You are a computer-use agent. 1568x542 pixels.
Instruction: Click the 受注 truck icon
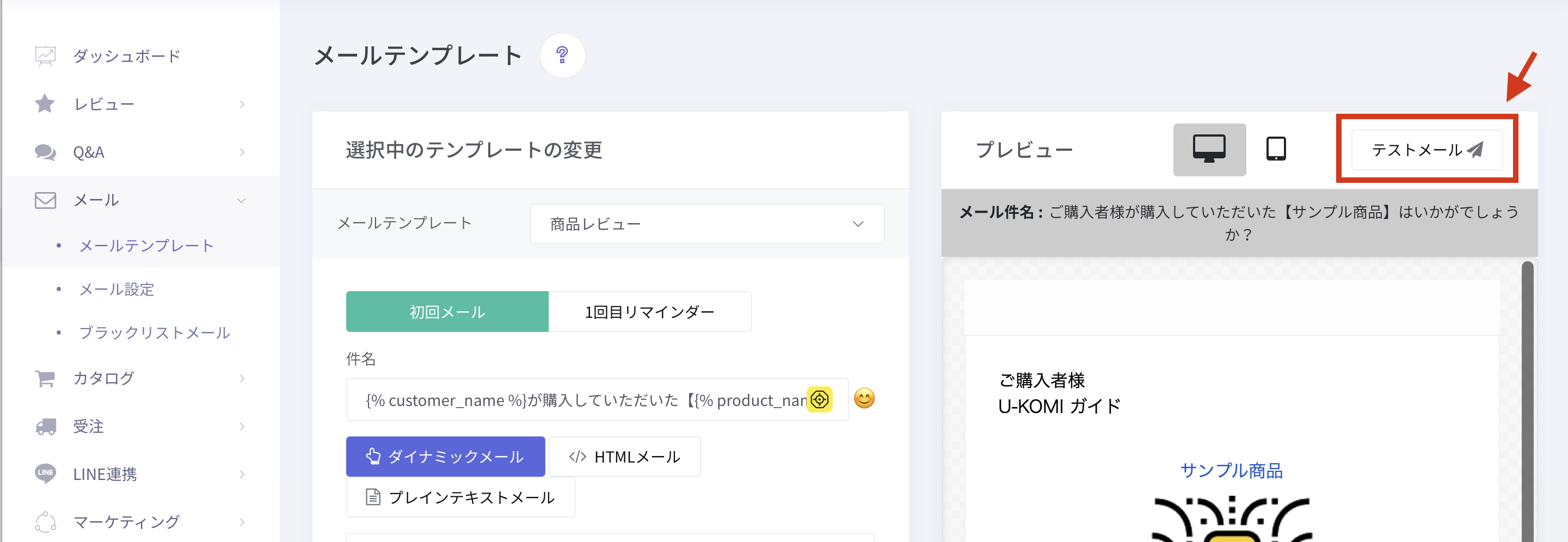coord(45,427)
